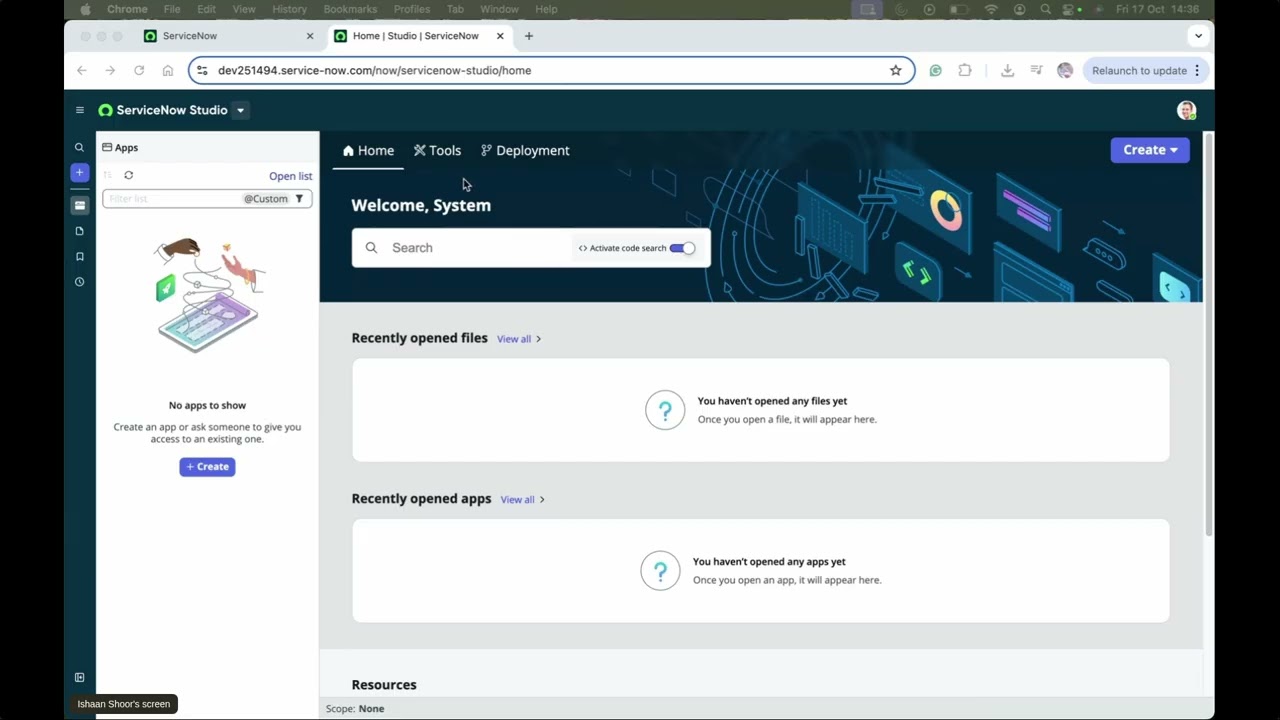
Task: Bookmark this page with the star icon
Action: pyautogui.click(x=895, y=70)
